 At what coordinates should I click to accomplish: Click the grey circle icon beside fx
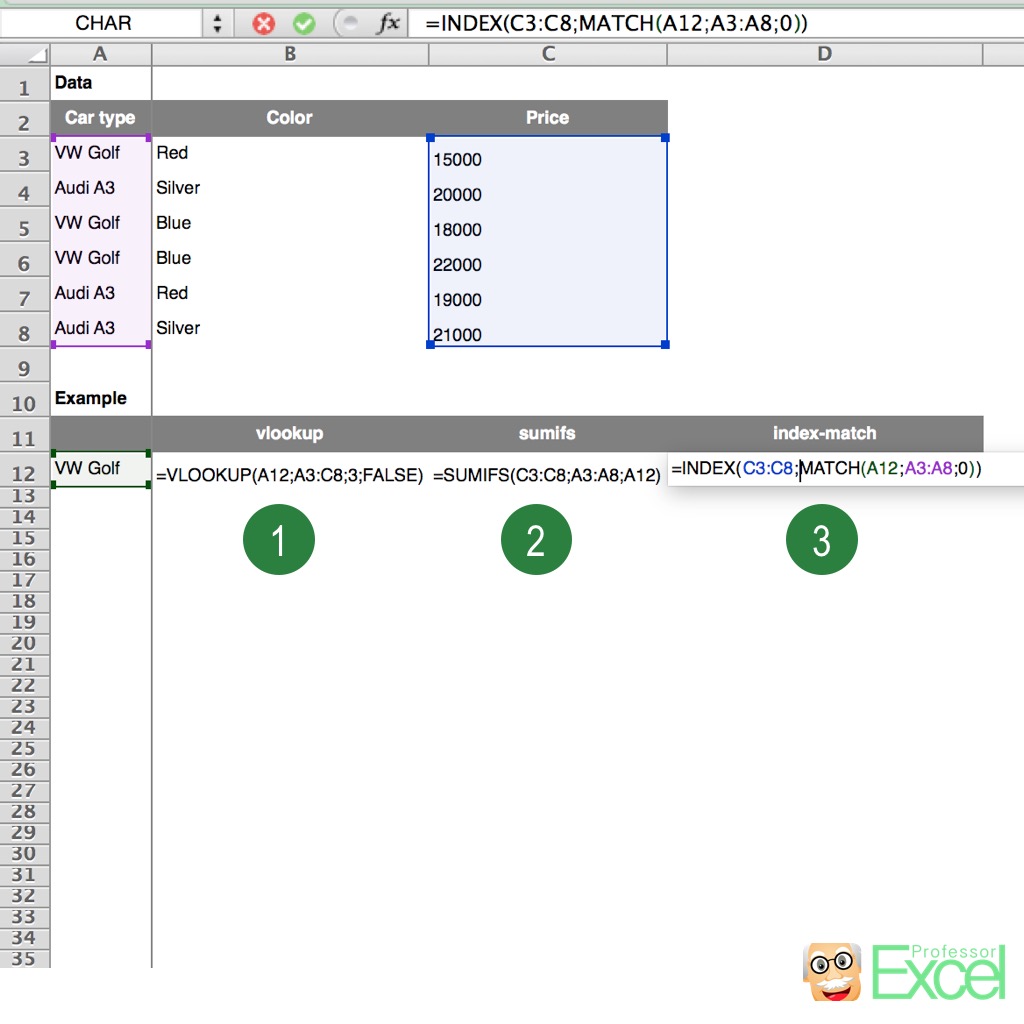[350, 22]
